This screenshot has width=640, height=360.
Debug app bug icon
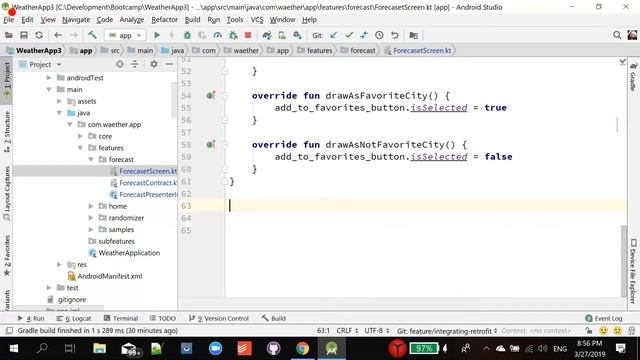point(187,36)
